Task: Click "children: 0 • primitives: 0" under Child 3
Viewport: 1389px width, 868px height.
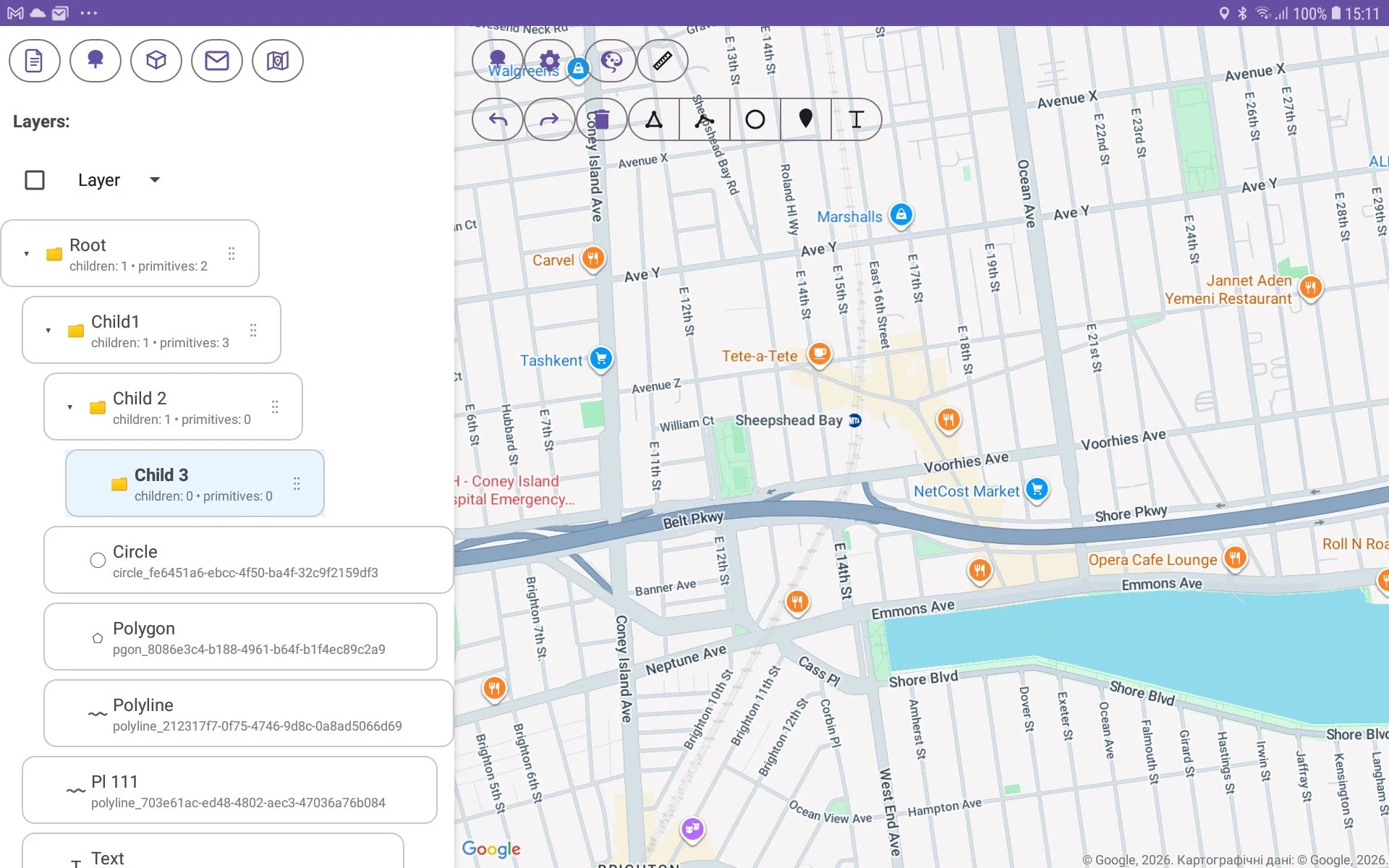Action: point(203,496)
